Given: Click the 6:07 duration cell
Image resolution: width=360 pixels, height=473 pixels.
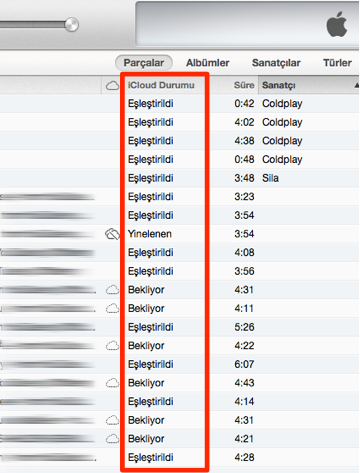Looking at the screenshot, I should (x=244, y=364).
